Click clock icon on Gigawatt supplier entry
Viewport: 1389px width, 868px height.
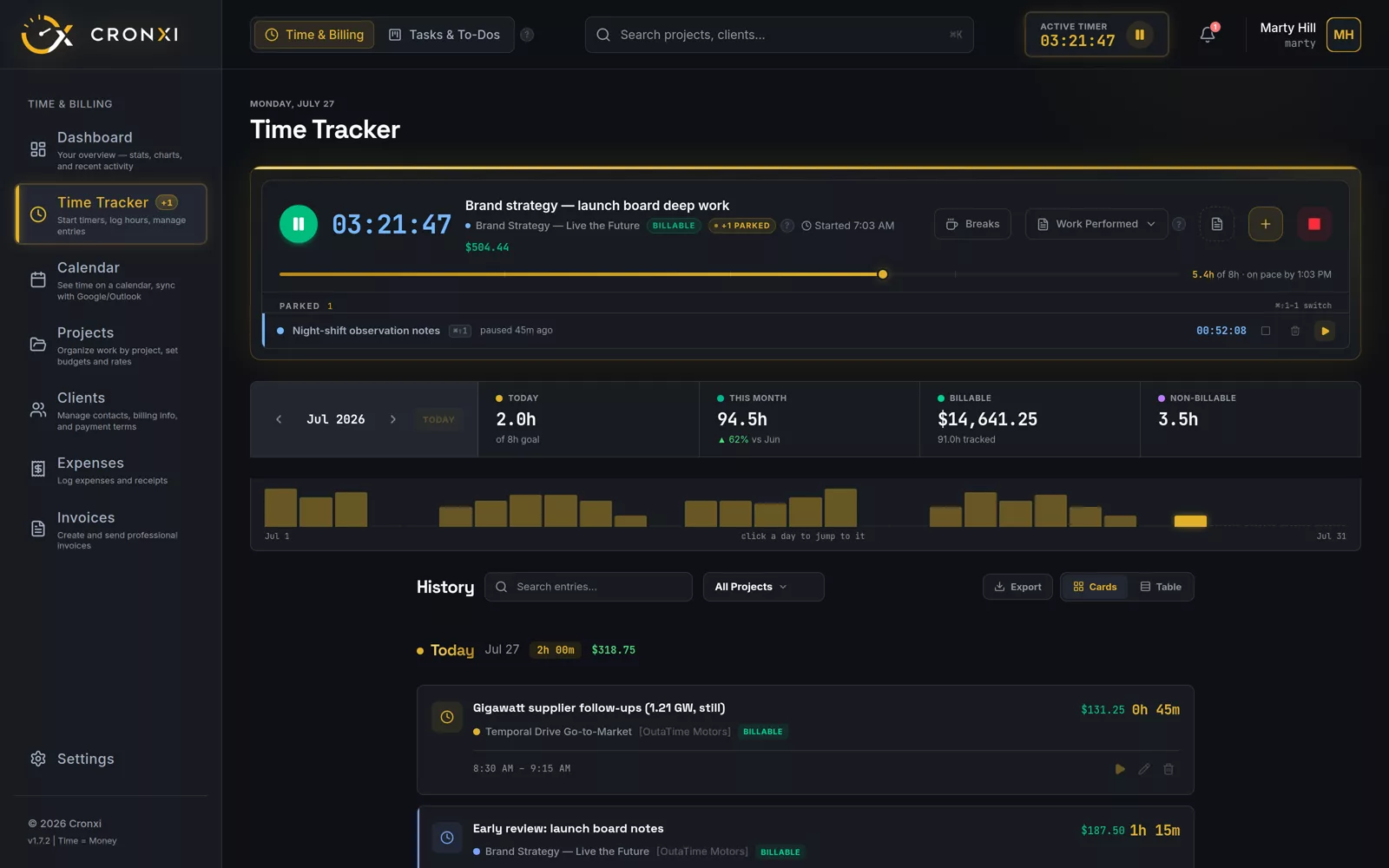click(447, 717)
